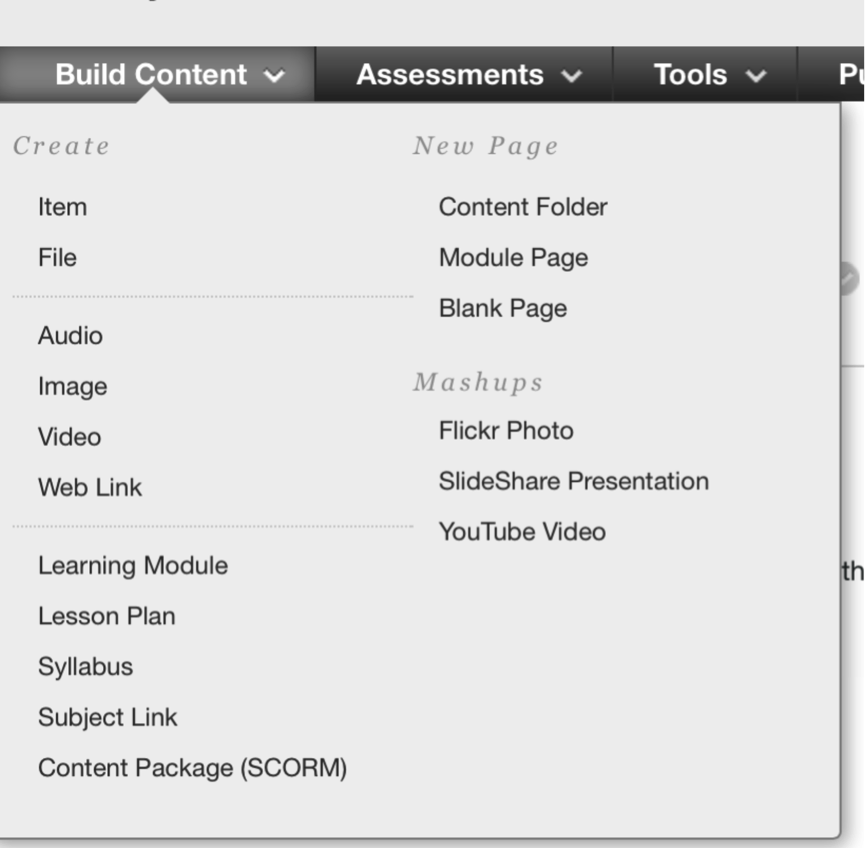
Task: Pick the Video menu entry
Action: click(69, 437)
